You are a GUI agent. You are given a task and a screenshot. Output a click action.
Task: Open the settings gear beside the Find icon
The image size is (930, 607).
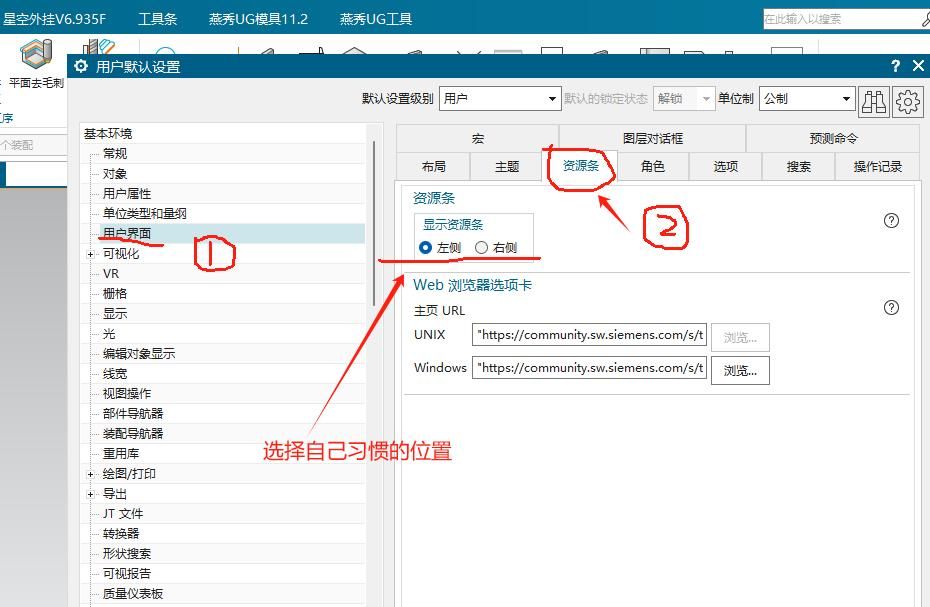tap(906, 101)
